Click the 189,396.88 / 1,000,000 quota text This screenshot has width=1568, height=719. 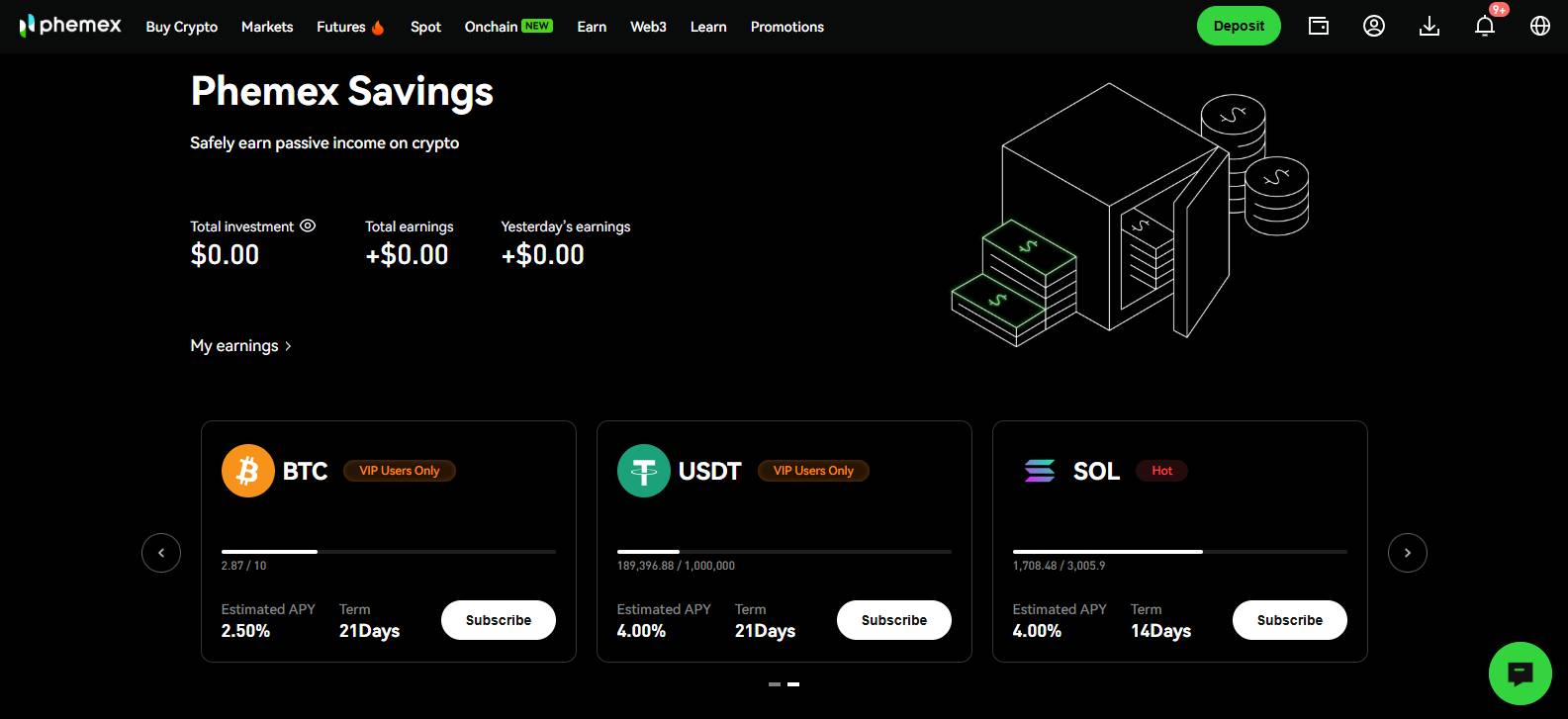[x=676, y=566]
